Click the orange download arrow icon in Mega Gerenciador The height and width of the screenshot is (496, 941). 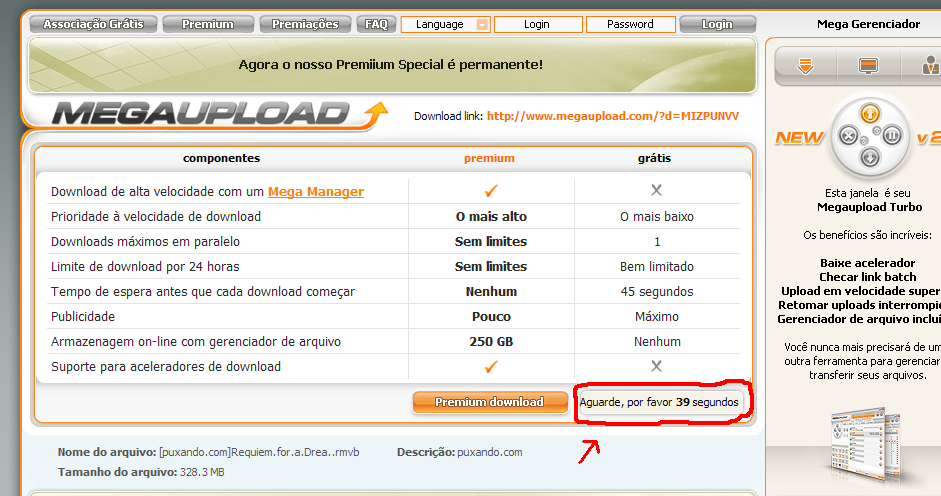805,65
